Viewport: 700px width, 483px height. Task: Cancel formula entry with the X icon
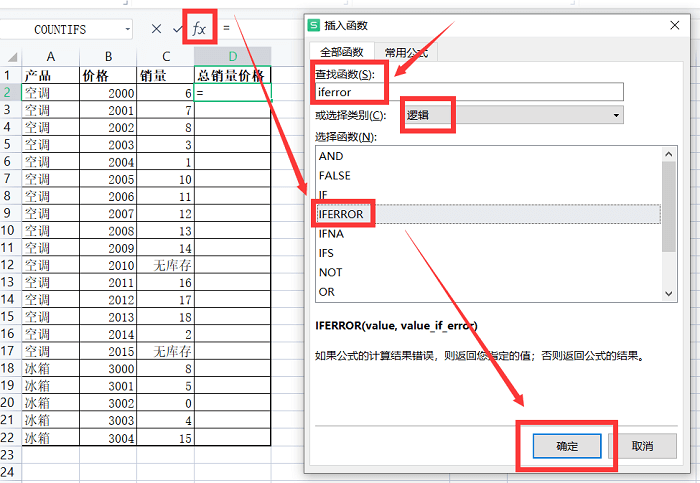156,29
